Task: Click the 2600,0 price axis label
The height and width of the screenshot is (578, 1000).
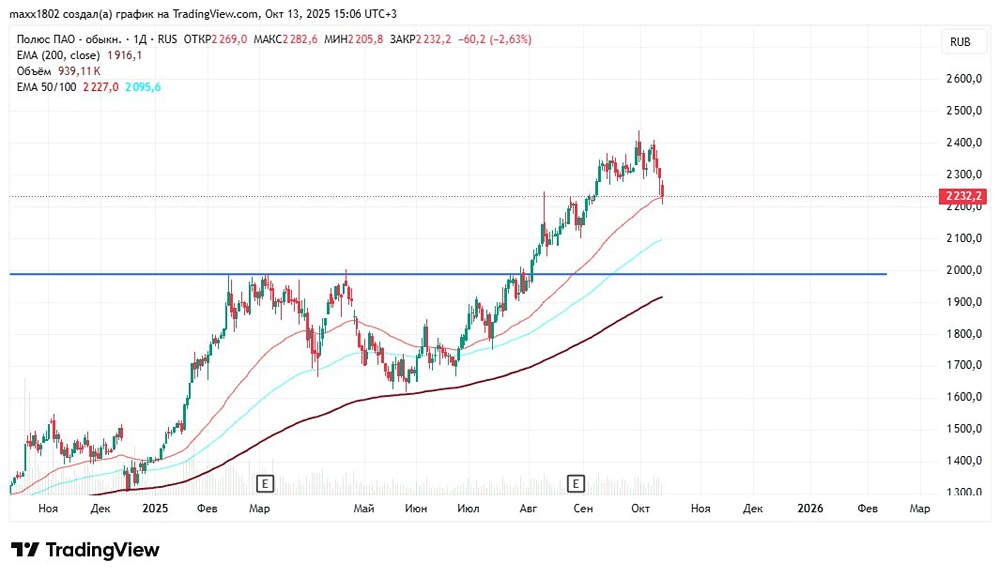Action: (x=964, y=79)
